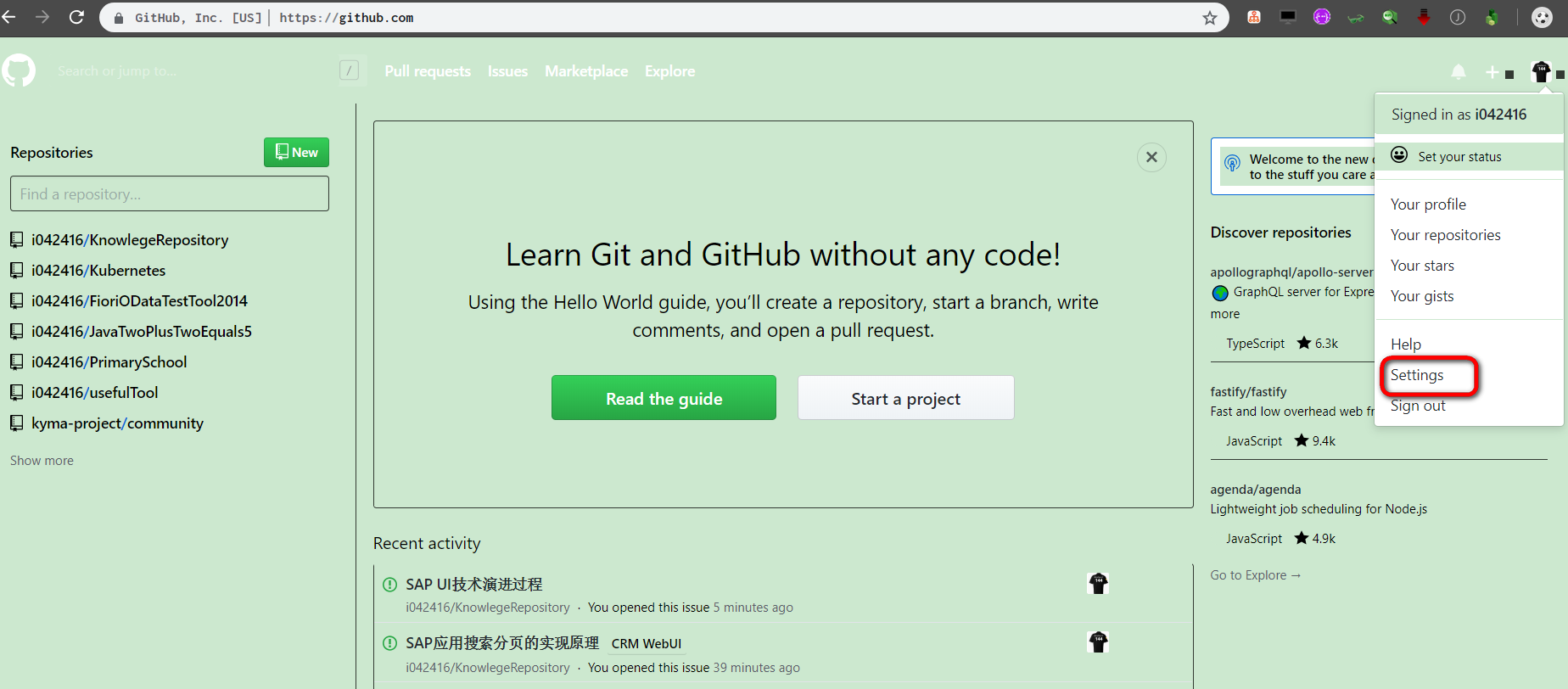Click the Read the guide button
Image resolution: width=1568 pixels, height=689 pixels.
click(x=664, y=398)
